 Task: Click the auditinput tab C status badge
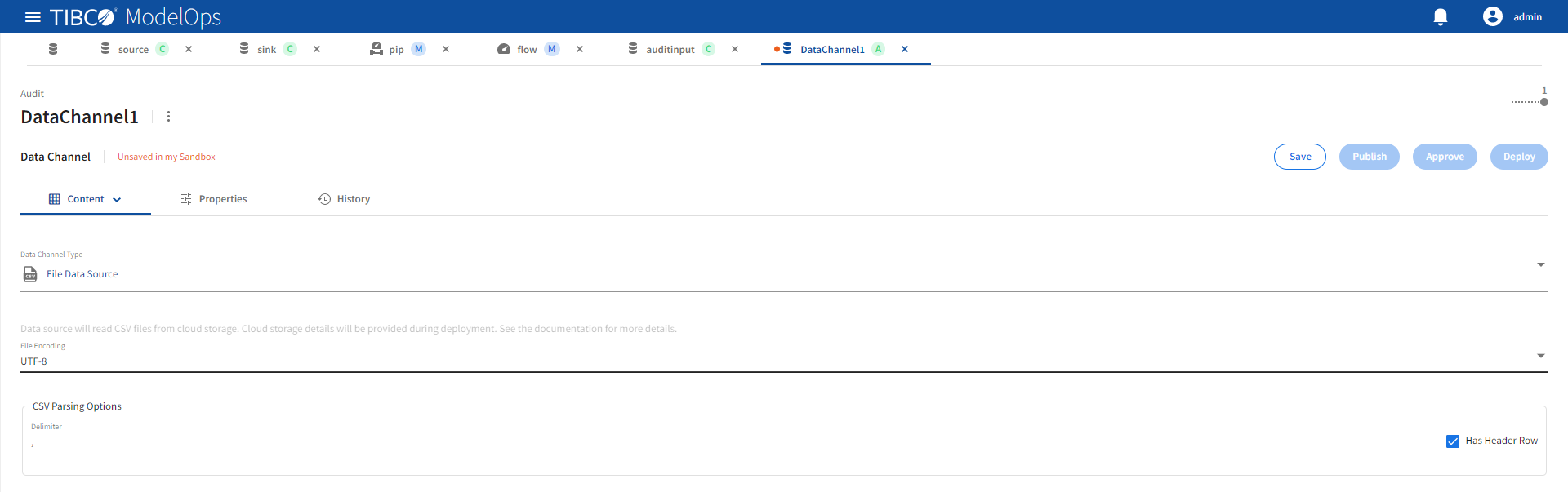[709, 49]
